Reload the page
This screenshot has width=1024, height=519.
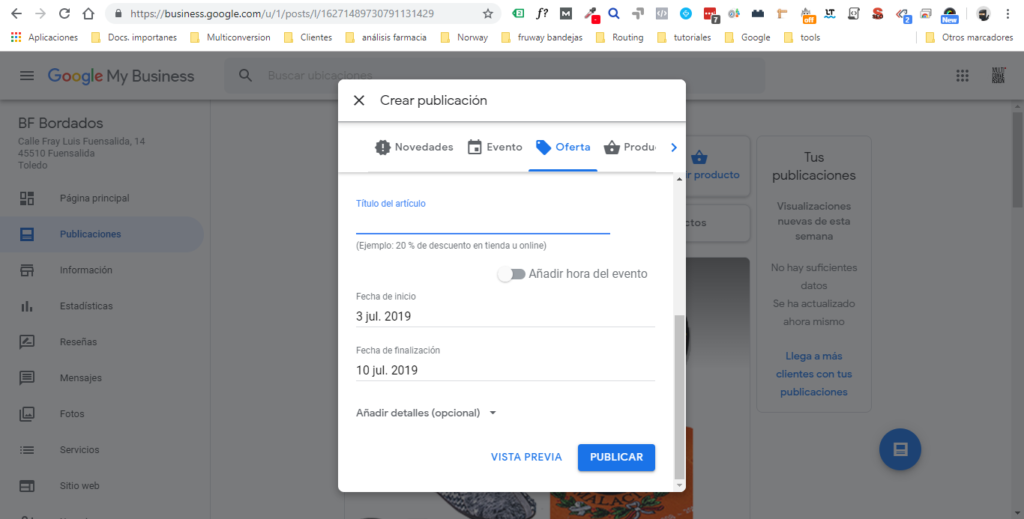(x=64, y=14)
